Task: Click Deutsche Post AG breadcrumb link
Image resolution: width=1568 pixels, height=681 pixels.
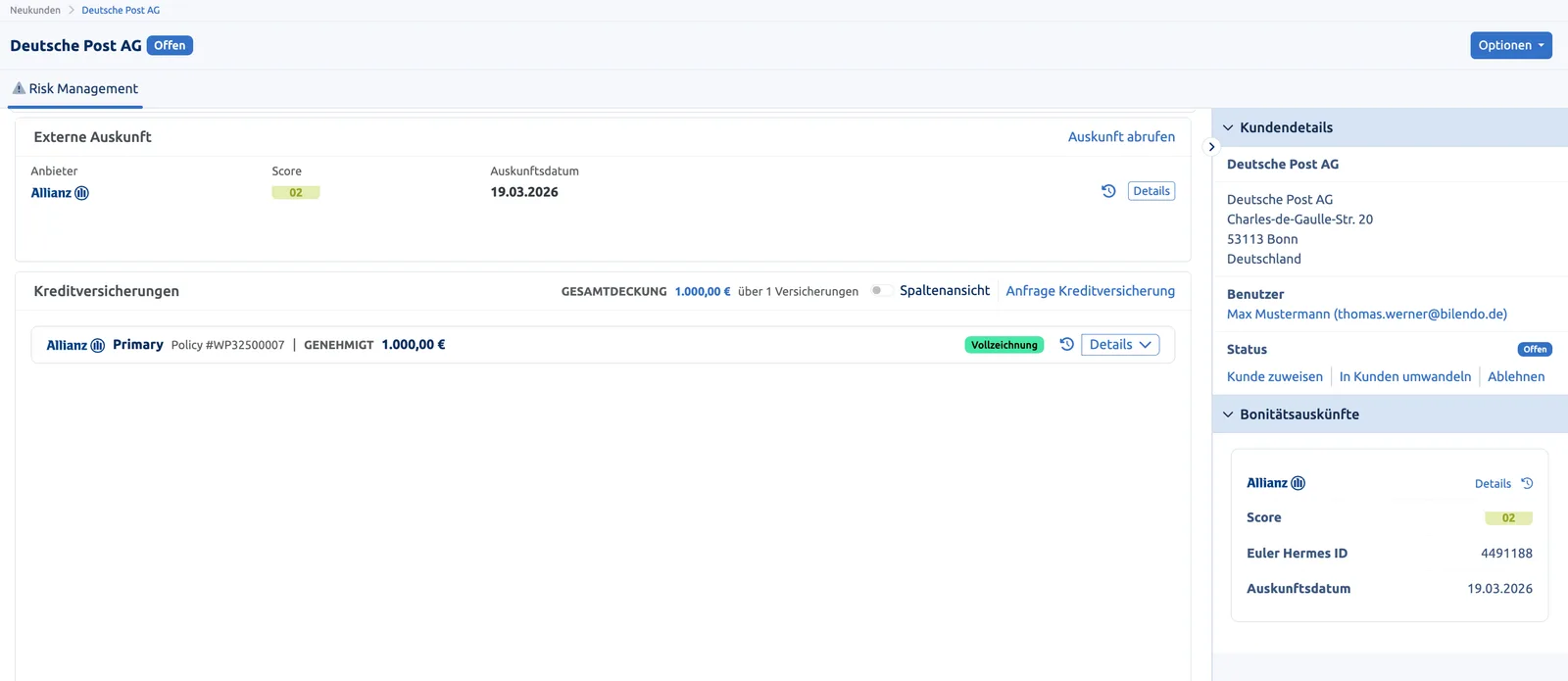Action: [x=121, y=10]
